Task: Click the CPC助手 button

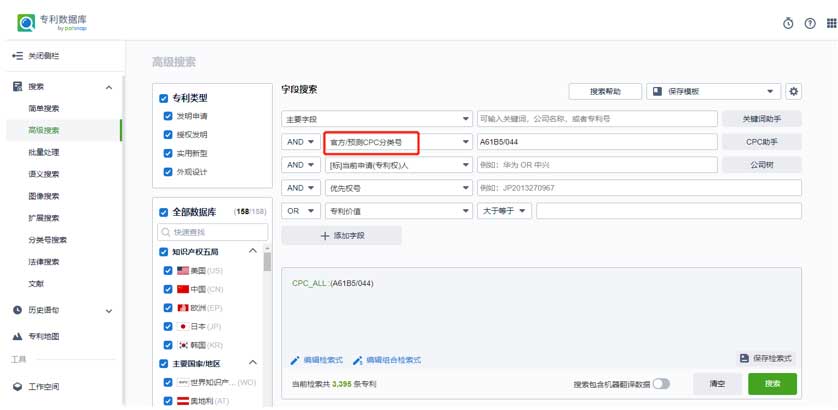Action: click(x=761, y=142)
